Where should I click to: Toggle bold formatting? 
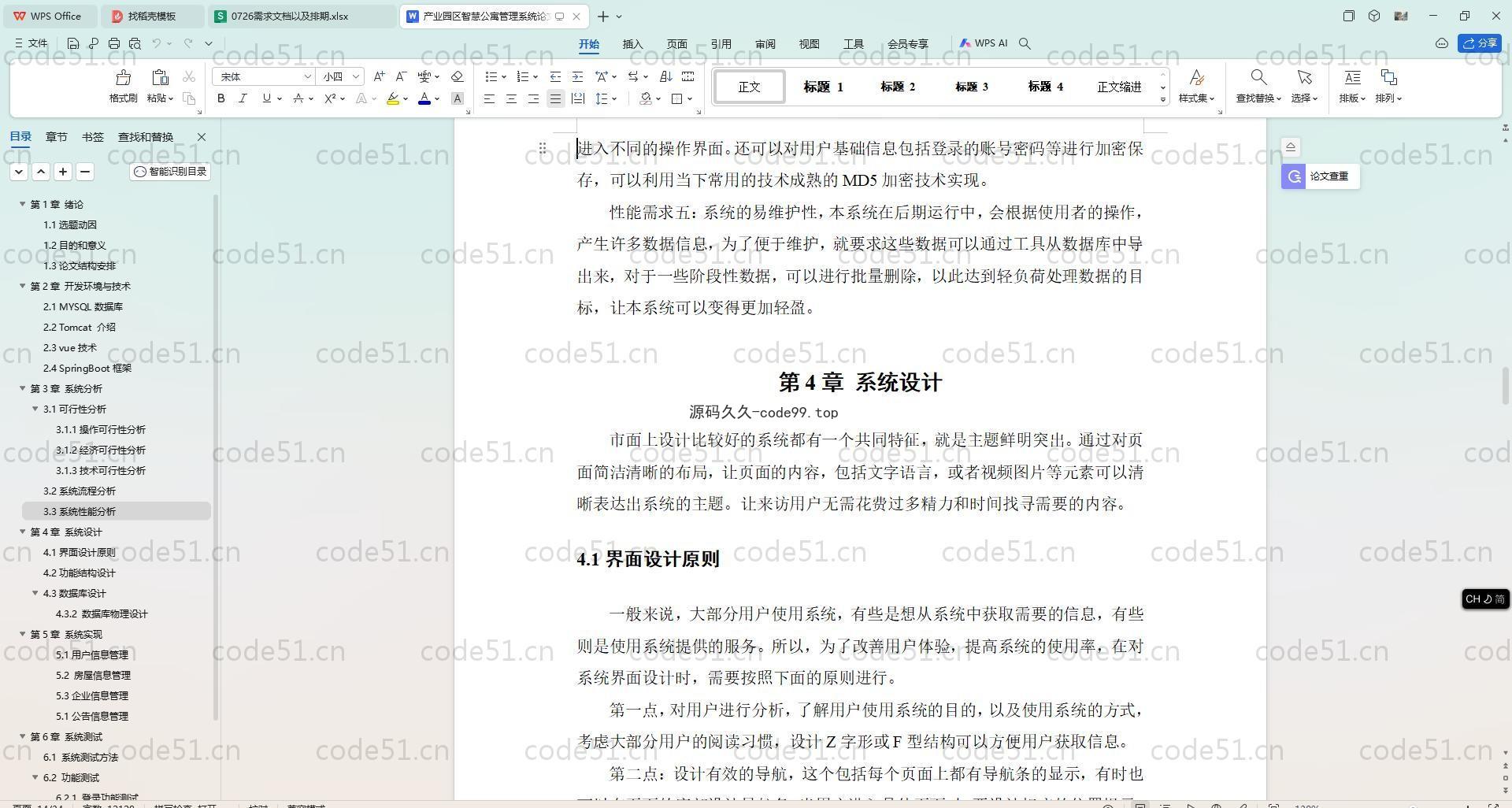(221, 98)
